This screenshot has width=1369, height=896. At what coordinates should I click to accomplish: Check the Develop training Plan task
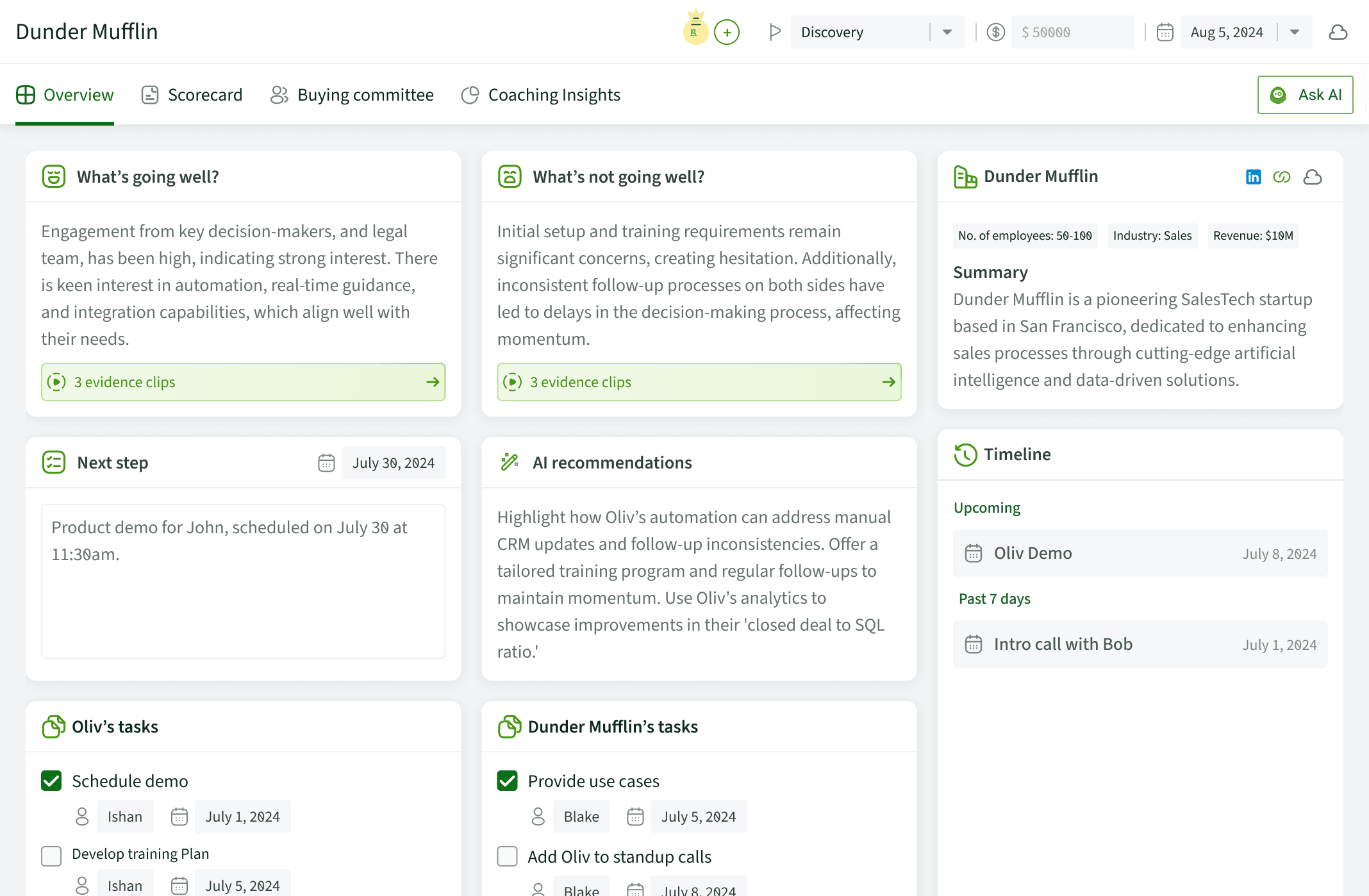point(51,855)
